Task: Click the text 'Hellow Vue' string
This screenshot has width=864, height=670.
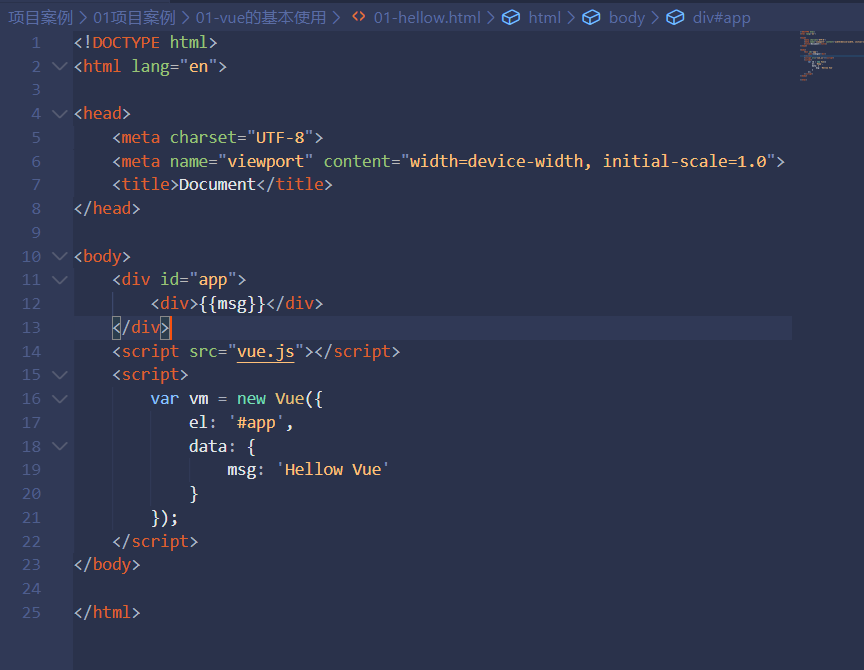Action: 333,469
